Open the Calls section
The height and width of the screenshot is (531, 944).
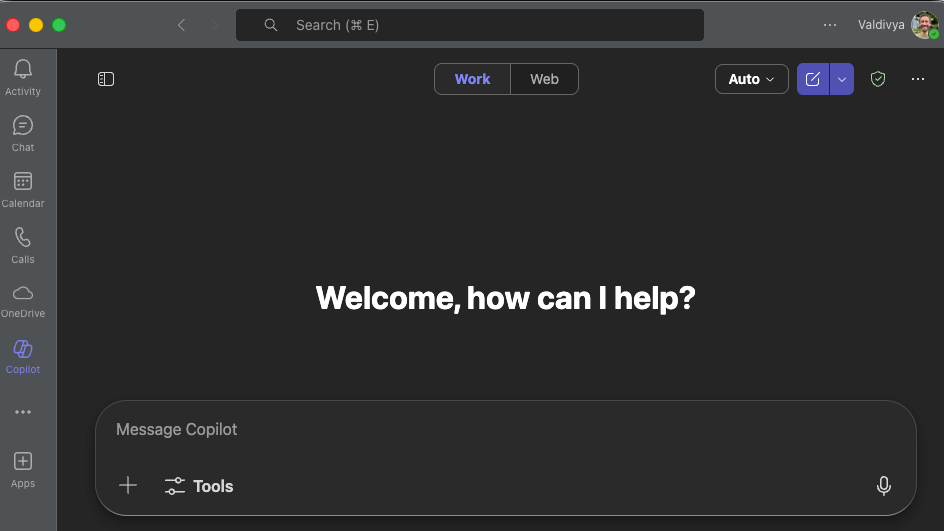click(23, 245)
